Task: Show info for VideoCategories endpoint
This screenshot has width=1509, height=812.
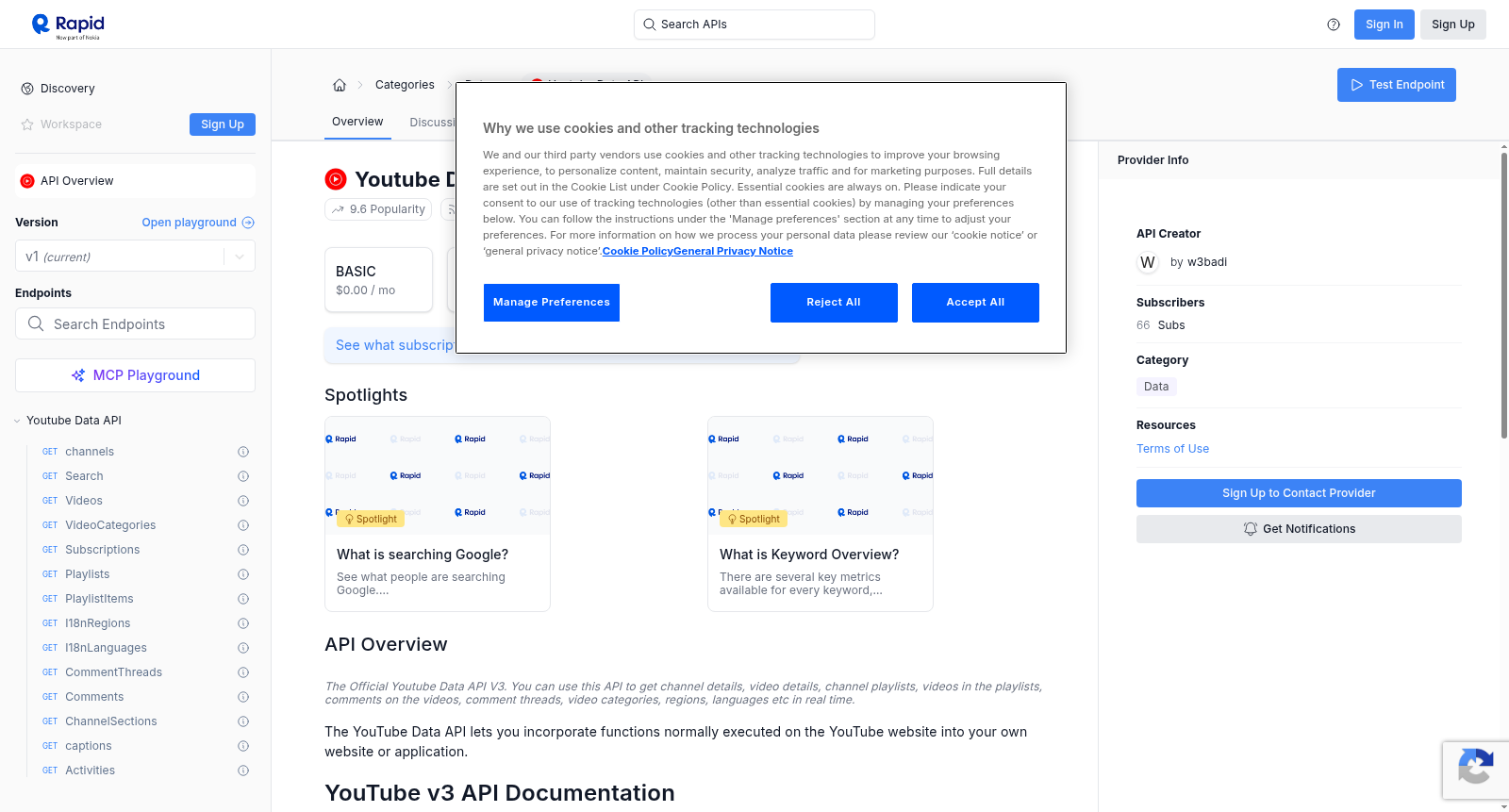Action: (243, 525)
